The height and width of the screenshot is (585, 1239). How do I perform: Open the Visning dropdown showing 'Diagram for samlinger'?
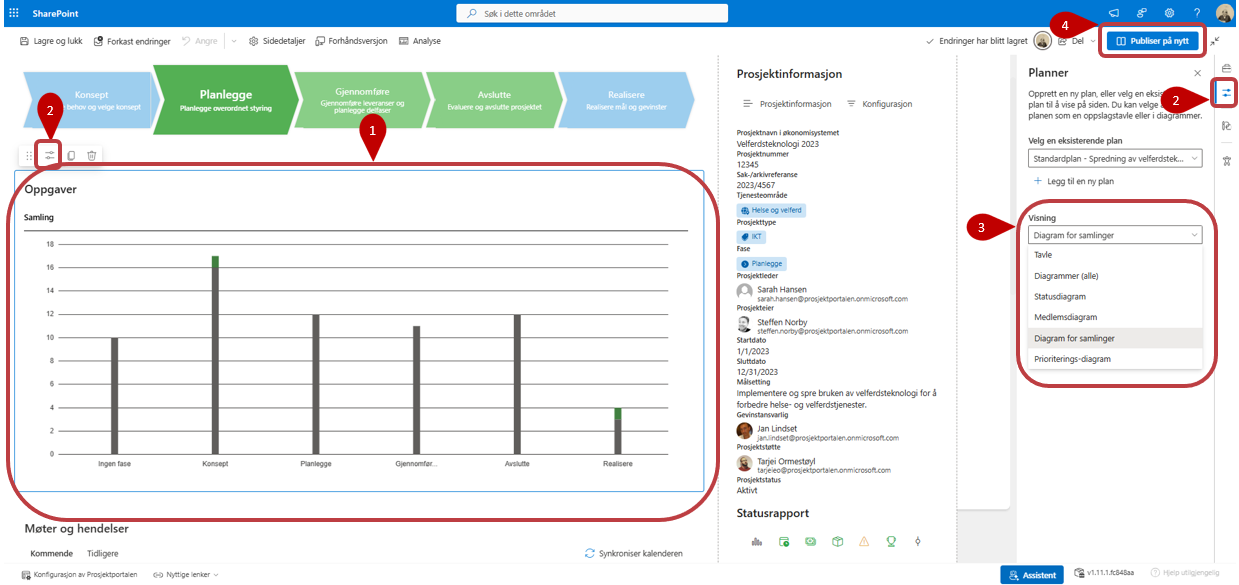tap(1114, 235)
